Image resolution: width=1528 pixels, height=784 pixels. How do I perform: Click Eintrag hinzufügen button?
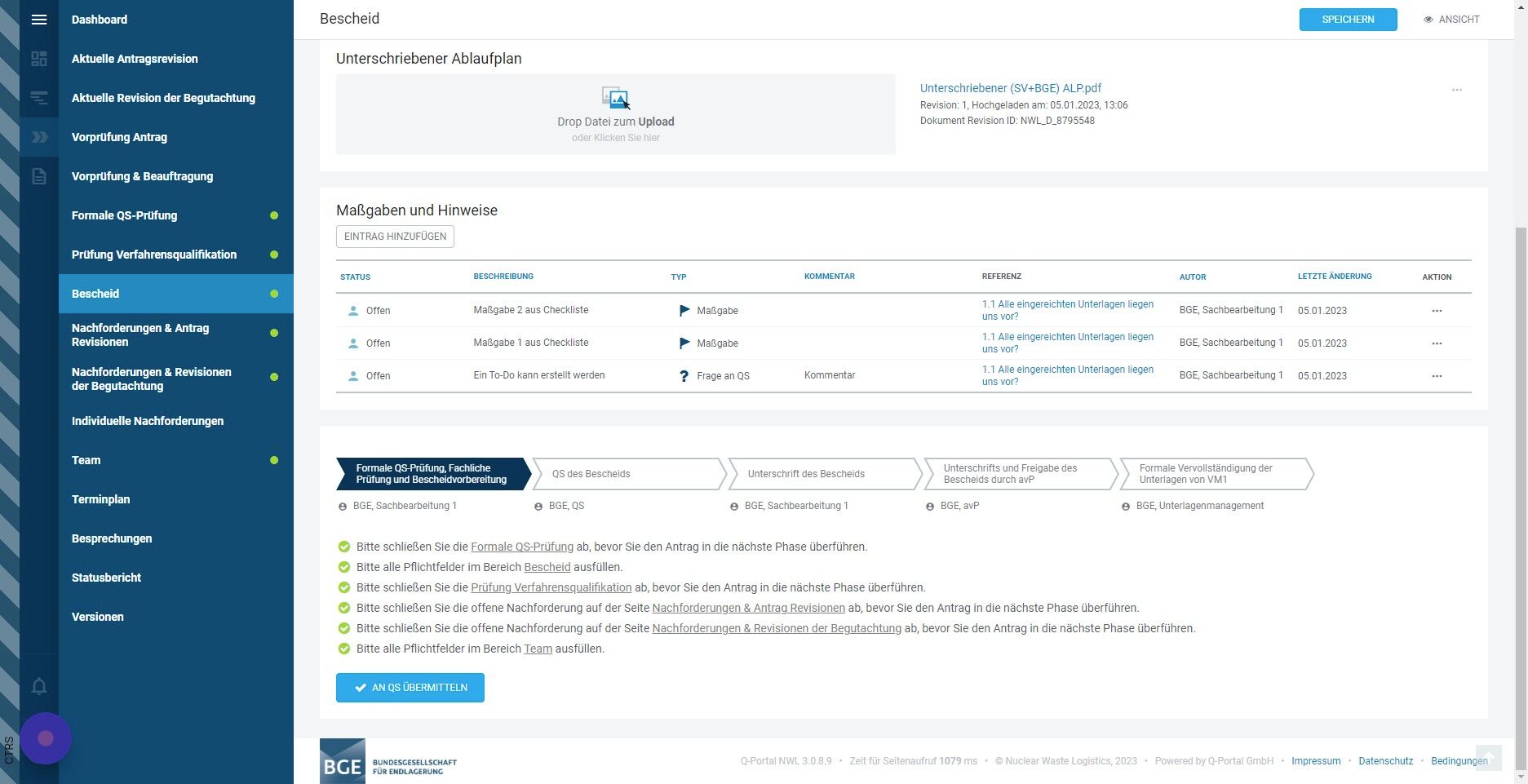(395, 237)
